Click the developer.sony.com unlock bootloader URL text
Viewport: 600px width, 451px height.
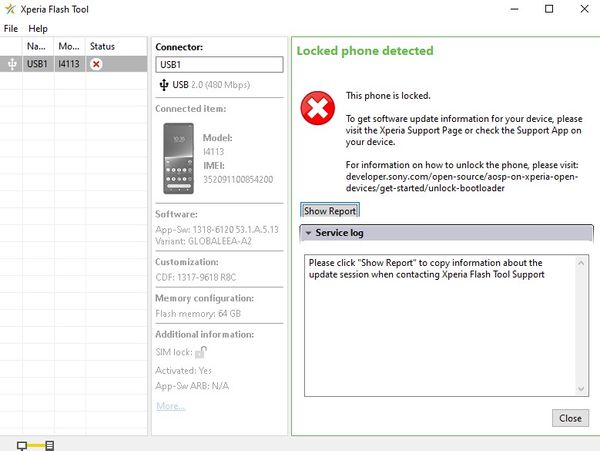tap(461, 182)
